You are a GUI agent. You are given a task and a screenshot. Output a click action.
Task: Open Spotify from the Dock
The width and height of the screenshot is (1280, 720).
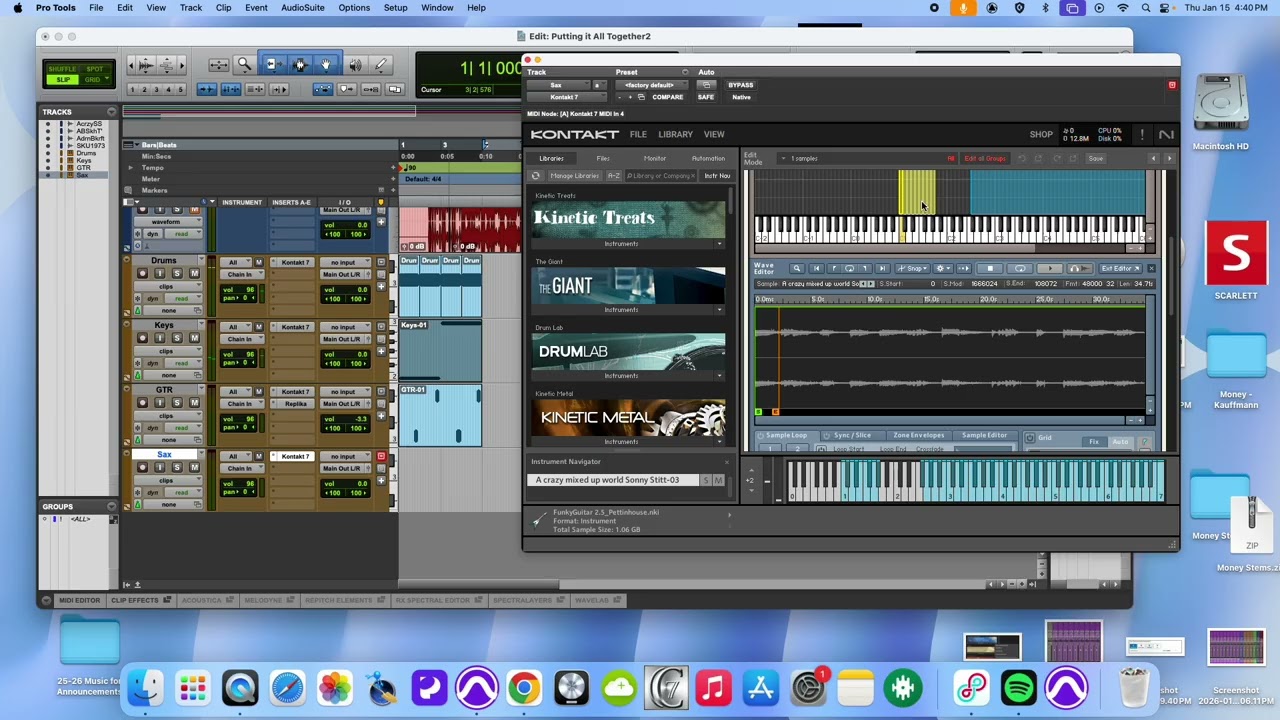tap(1018, 688)
